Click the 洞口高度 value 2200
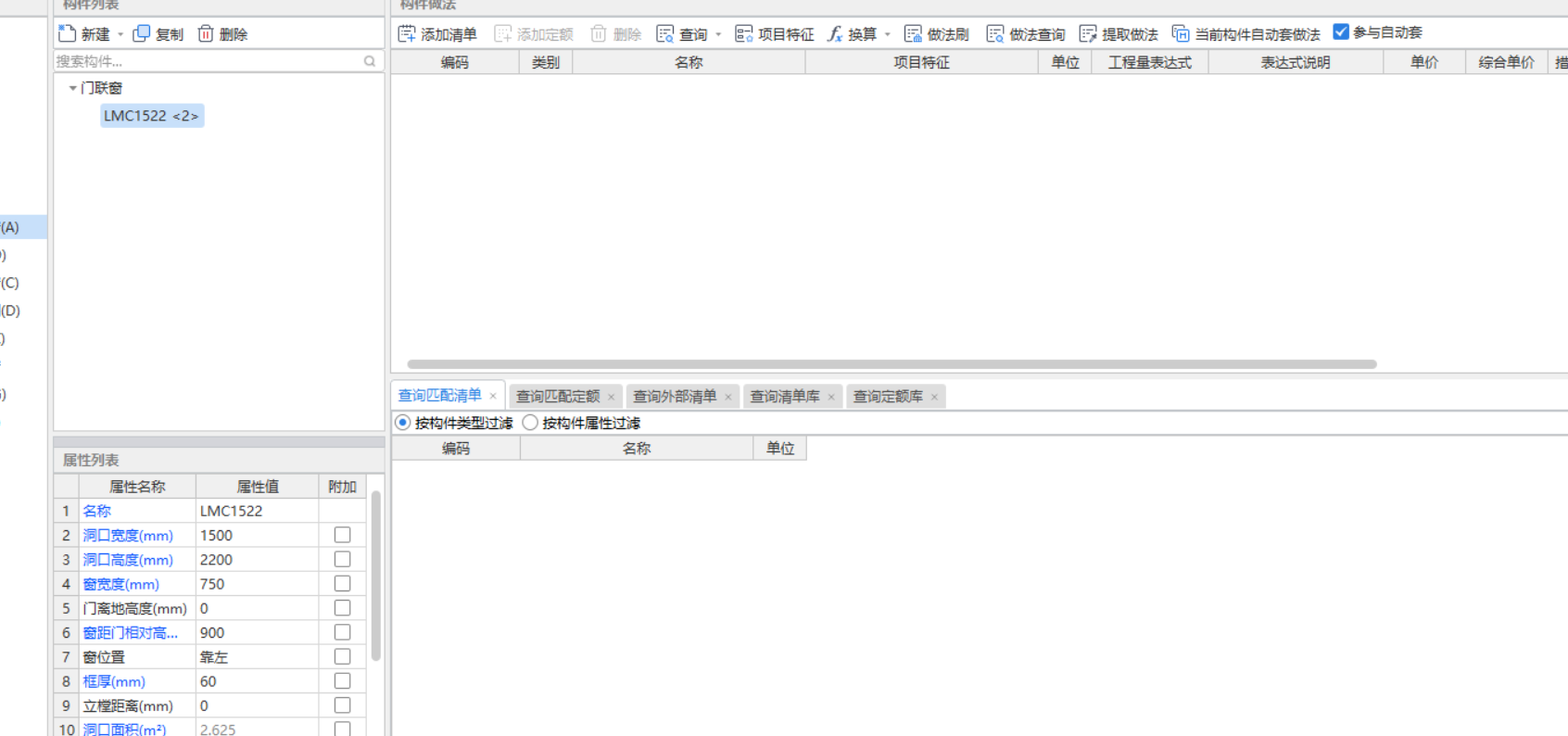This screenshot has width=1568, height=736. (x=257, y=559)
